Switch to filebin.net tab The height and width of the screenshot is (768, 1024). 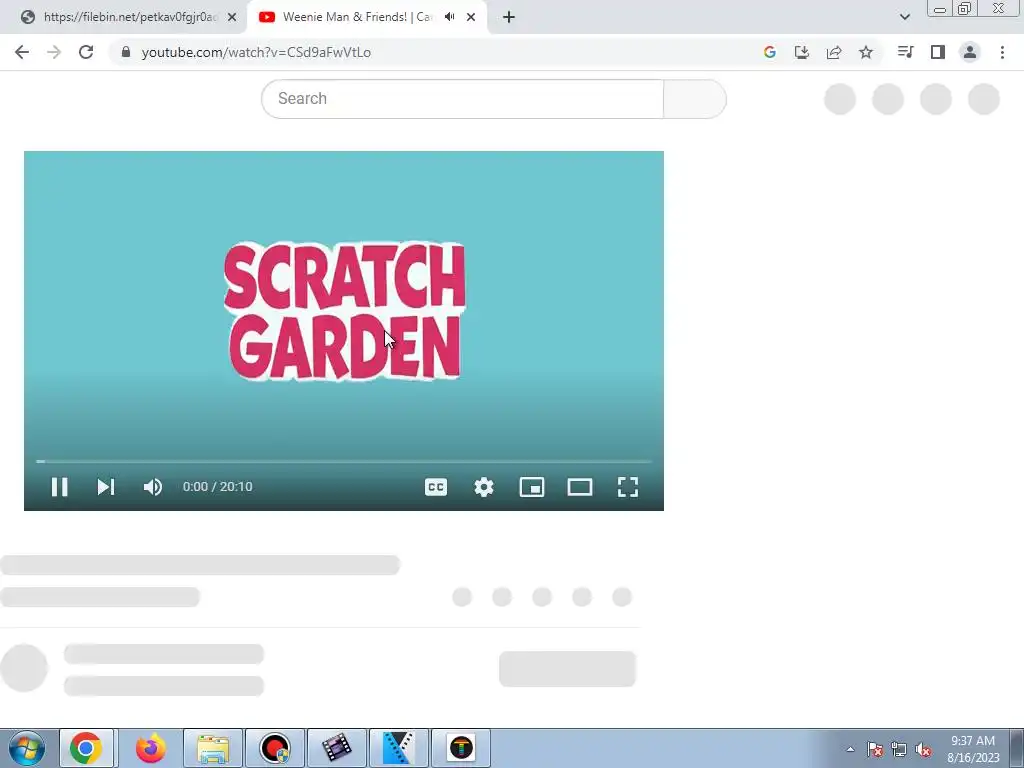(x=123, y=17)
